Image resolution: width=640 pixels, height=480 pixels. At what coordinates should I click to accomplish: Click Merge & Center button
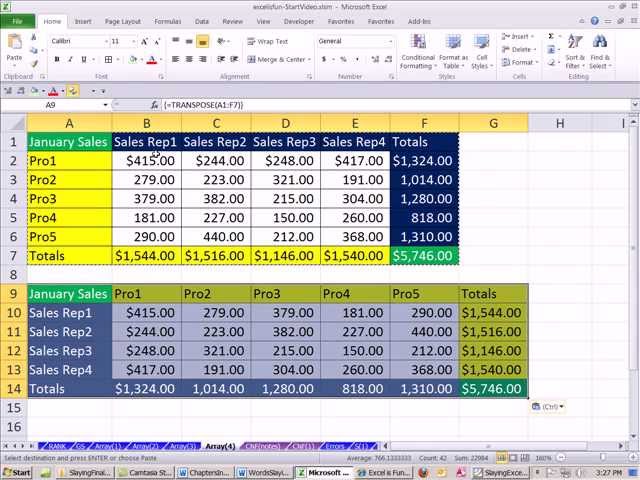[x=276, y=60]
